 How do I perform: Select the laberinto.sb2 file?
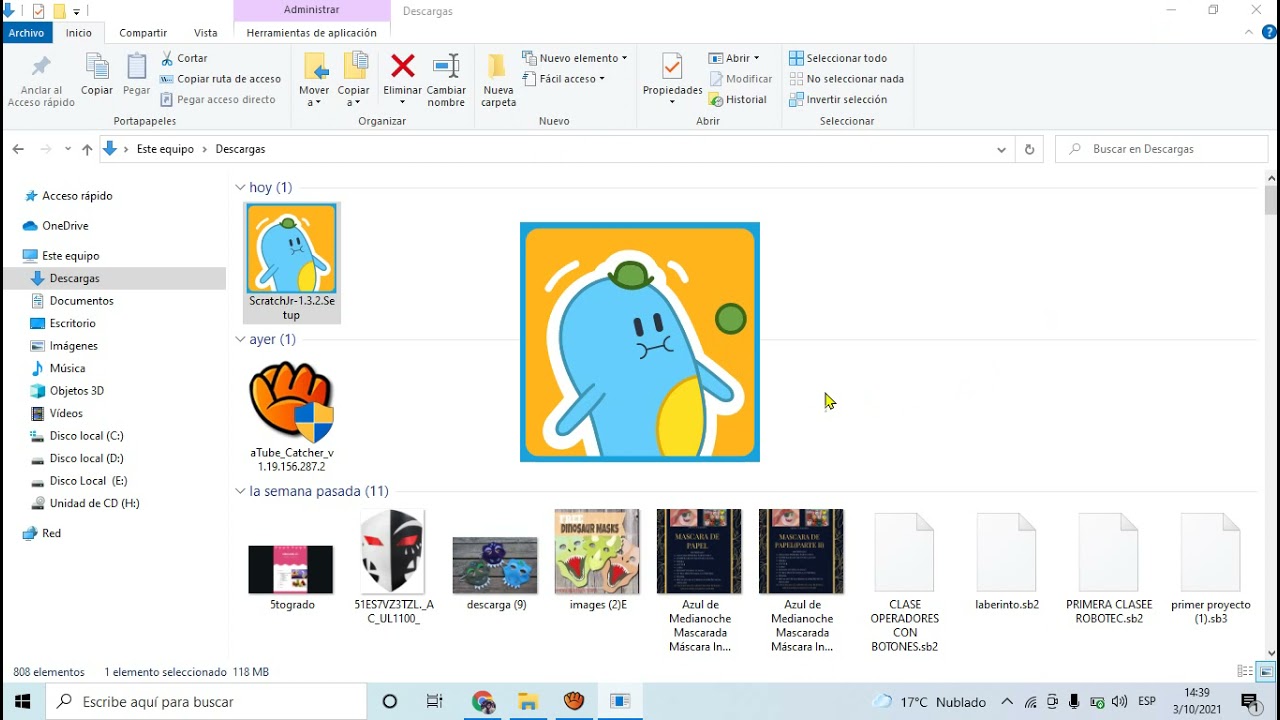click(x=1007, y=562)
